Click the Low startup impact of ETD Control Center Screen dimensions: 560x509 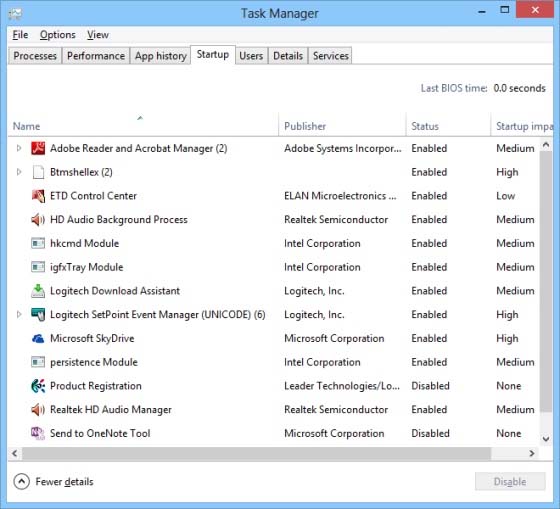505,196
